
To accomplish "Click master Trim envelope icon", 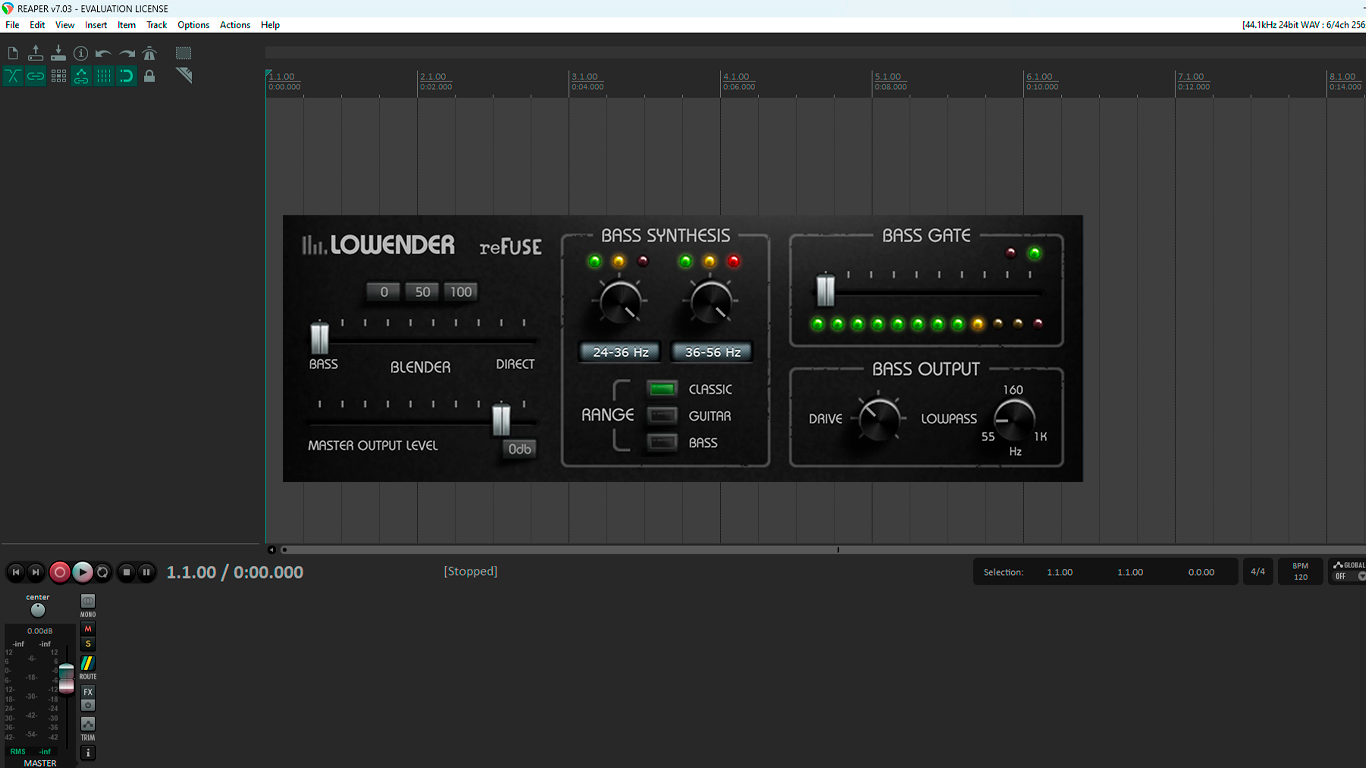I will (x=88, y=724).
